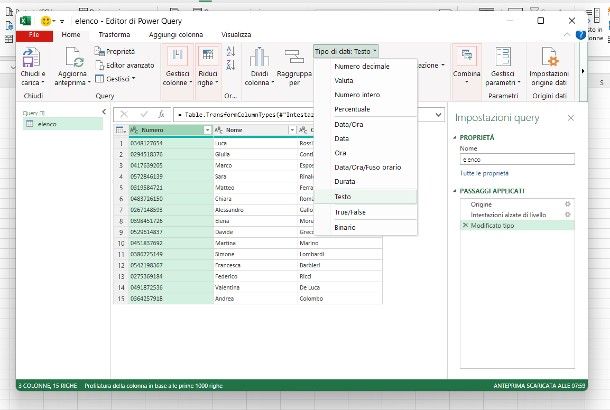Open the Gestisci dropdown in Query group

coord(115,79)
